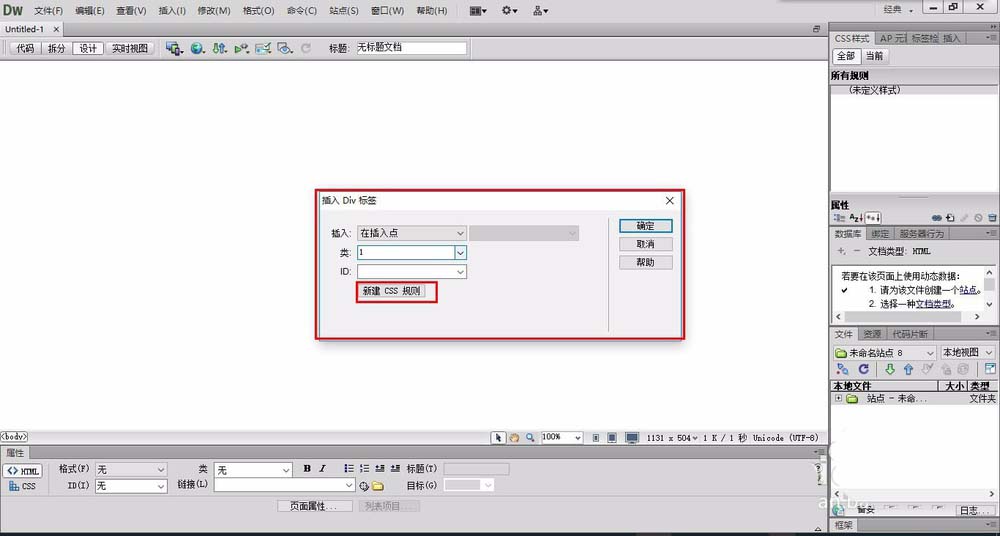Open the gear extend Dreamweaver menu
The width and height of the screenshot is (1000, 536).
click(x=510, y=10)
